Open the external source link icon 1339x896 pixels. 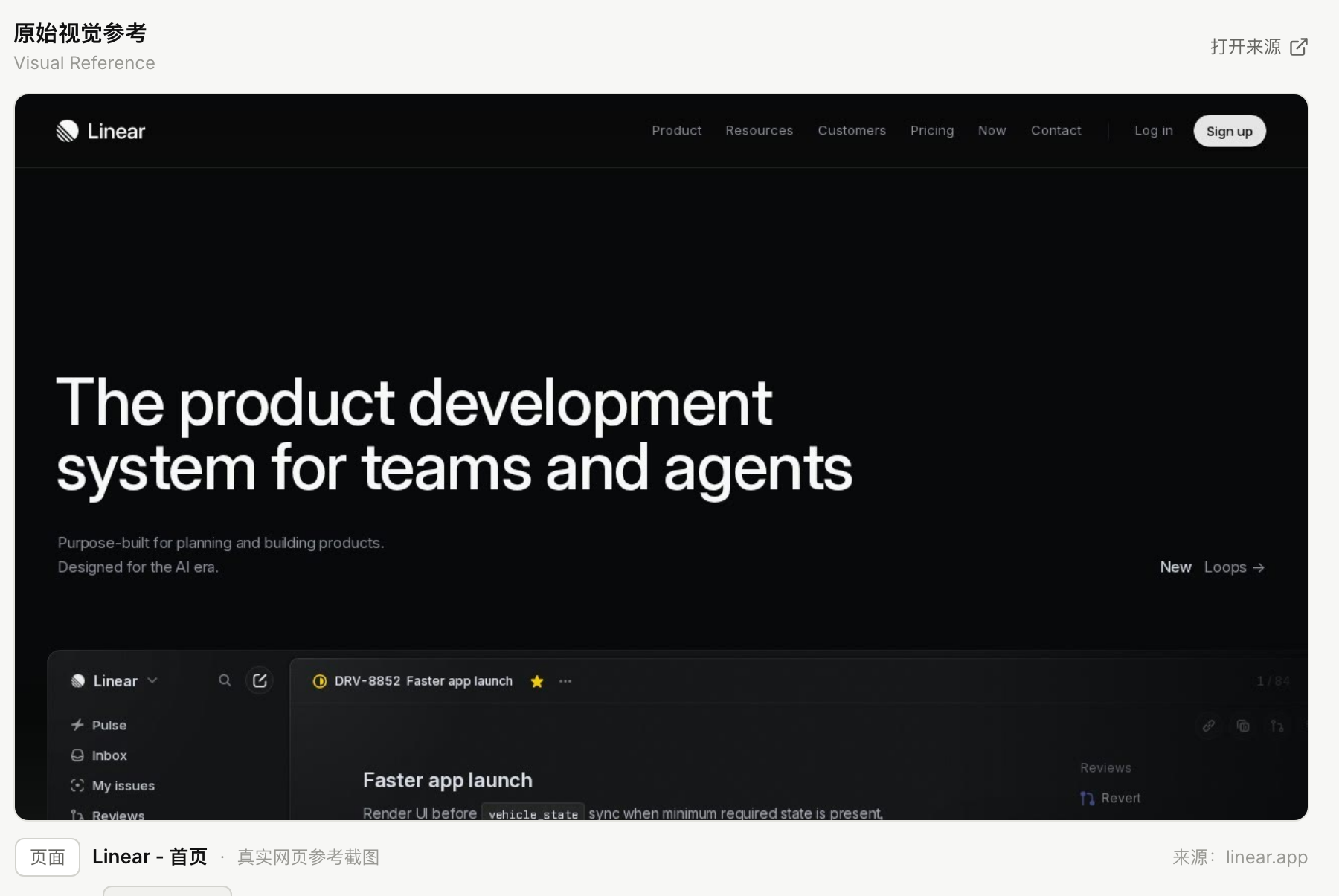point(1299,47)
